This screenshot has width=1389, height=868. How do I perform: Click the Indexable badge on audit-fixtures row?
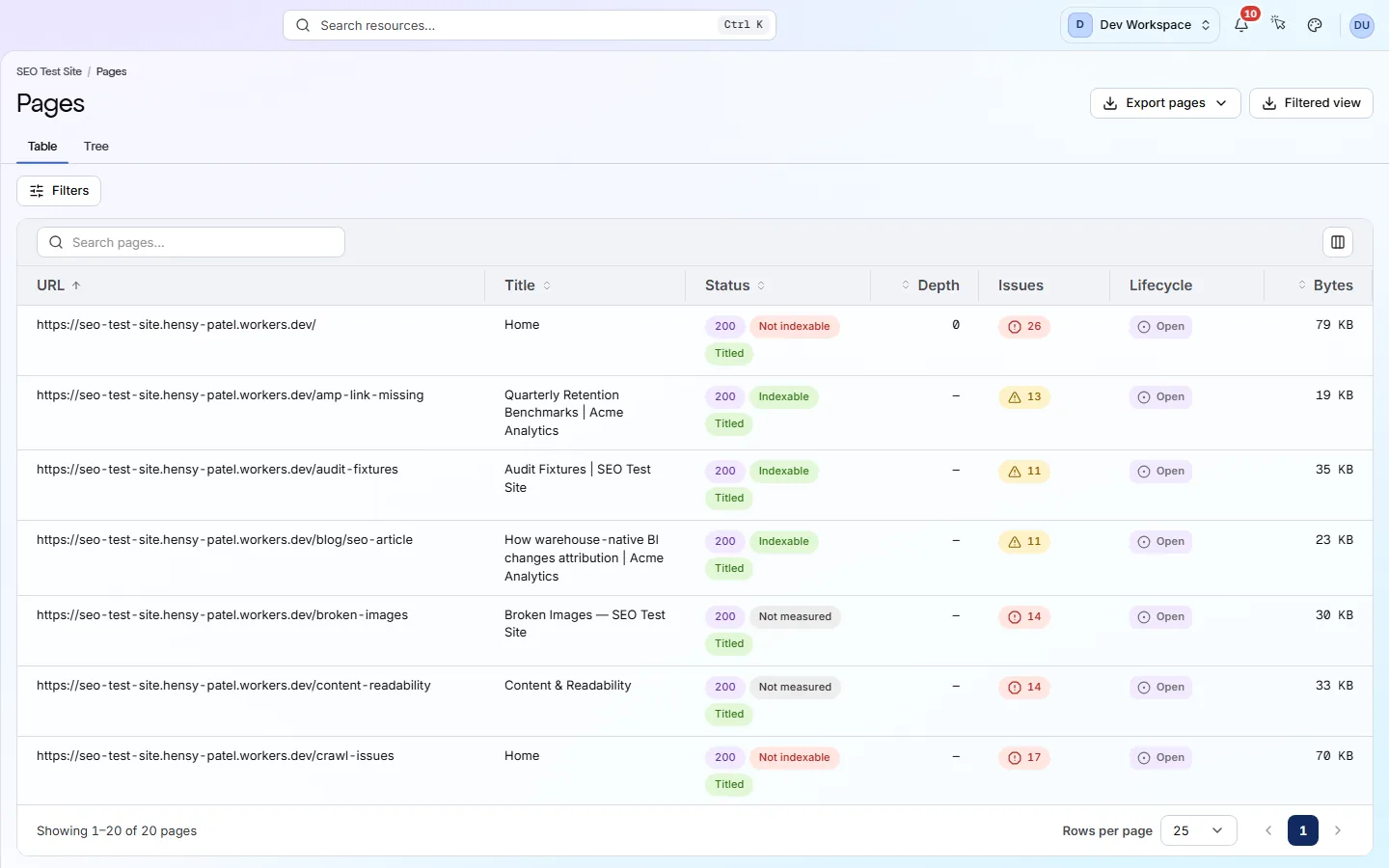tap(783, 472)
